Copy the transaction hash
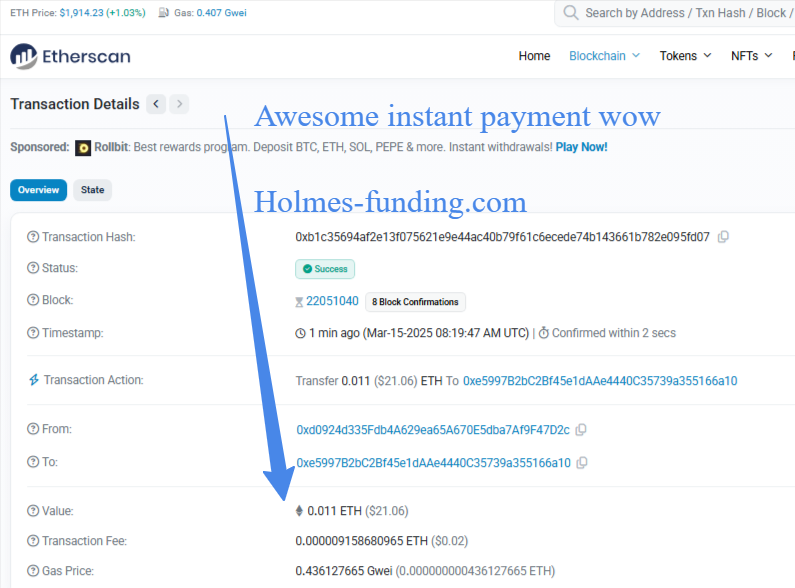The image size is (795, 588). [724, 237]
